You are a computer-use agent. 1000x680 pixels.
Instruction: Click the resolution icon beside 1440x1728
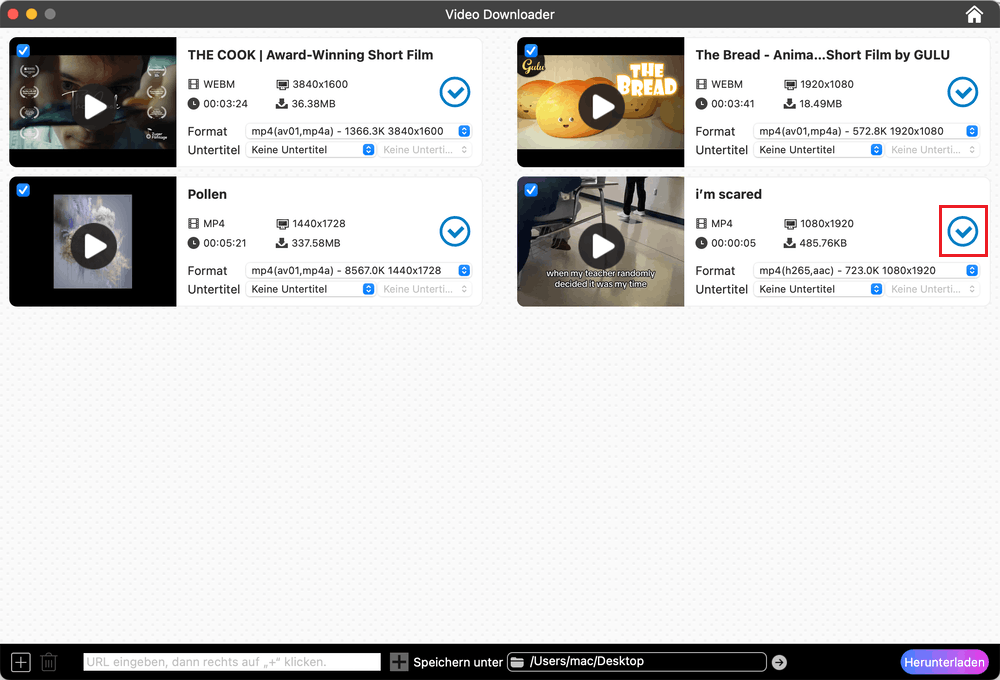coord(283,223)
